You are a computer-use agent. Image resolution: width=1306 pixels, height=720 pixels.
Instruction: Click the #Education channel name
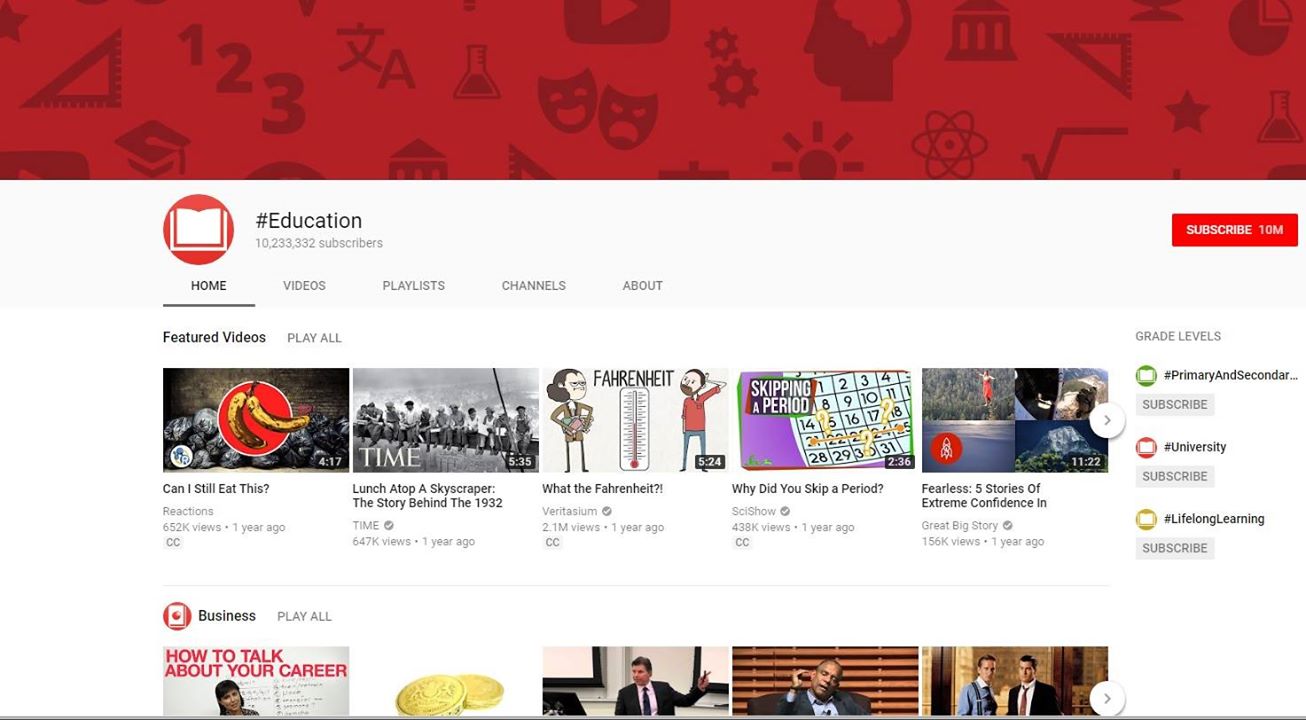tap(309, 221)
